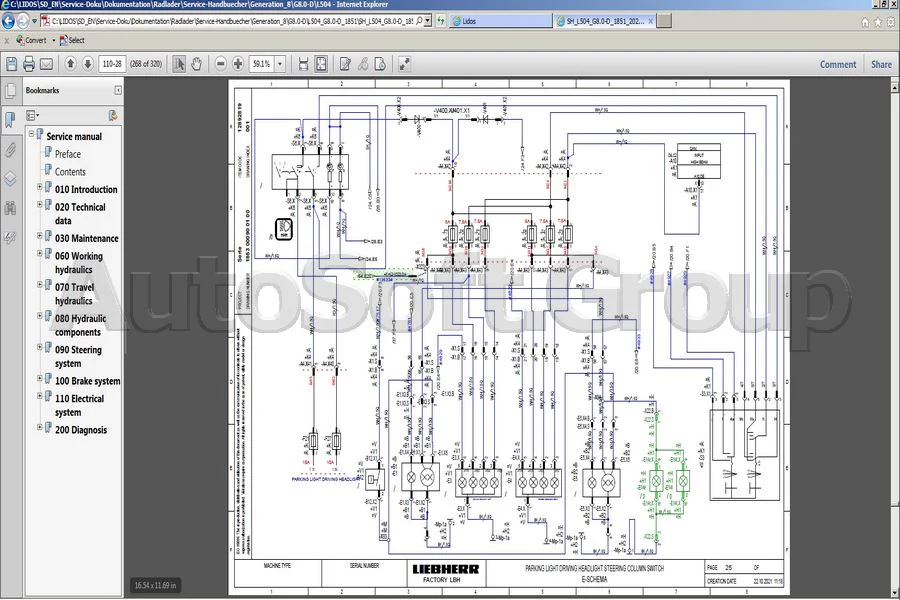Click the Comment button
Screen dimensions: 900x600
(840, 63)
